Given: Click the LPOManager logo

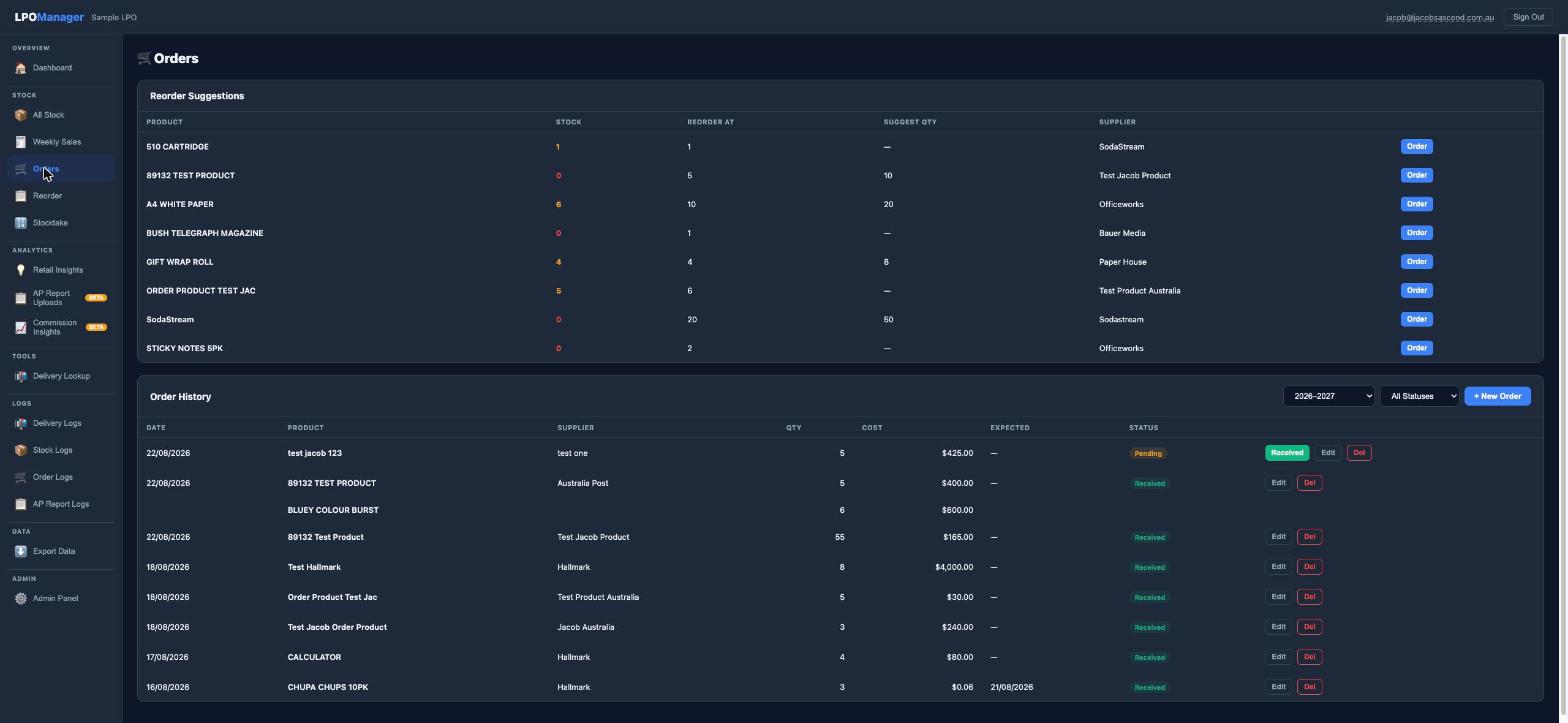Looking at the screenshot, I should point(49,17).
